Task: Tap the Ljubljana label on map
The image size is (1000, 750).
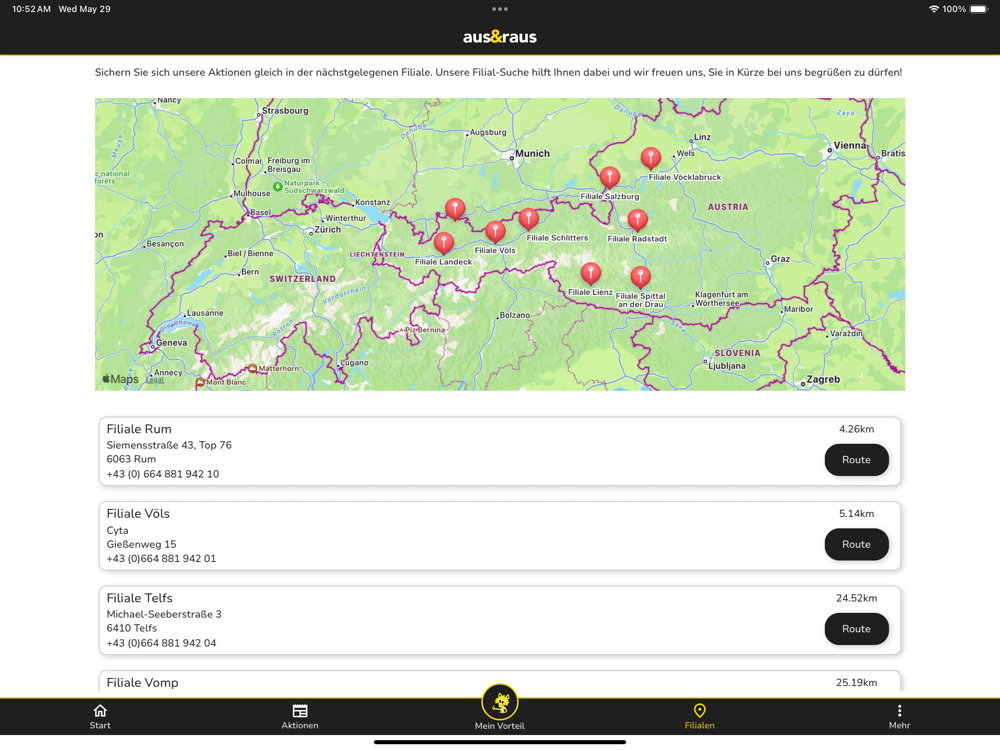Action: coord(727,366)
